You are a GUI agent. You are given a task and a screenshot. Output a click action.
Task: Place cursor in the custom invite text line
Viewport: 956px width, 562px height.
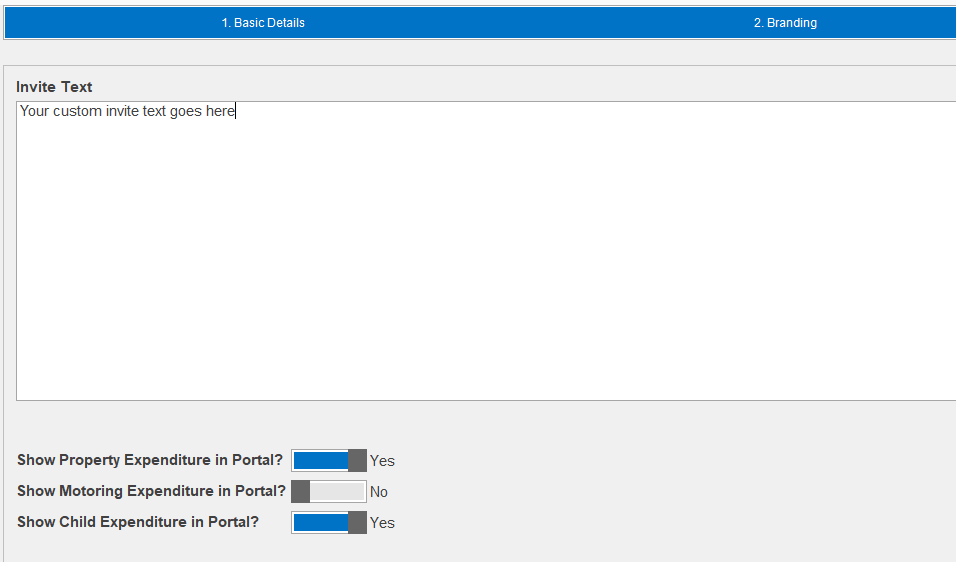pyautogui.click(x=127, y=111)
